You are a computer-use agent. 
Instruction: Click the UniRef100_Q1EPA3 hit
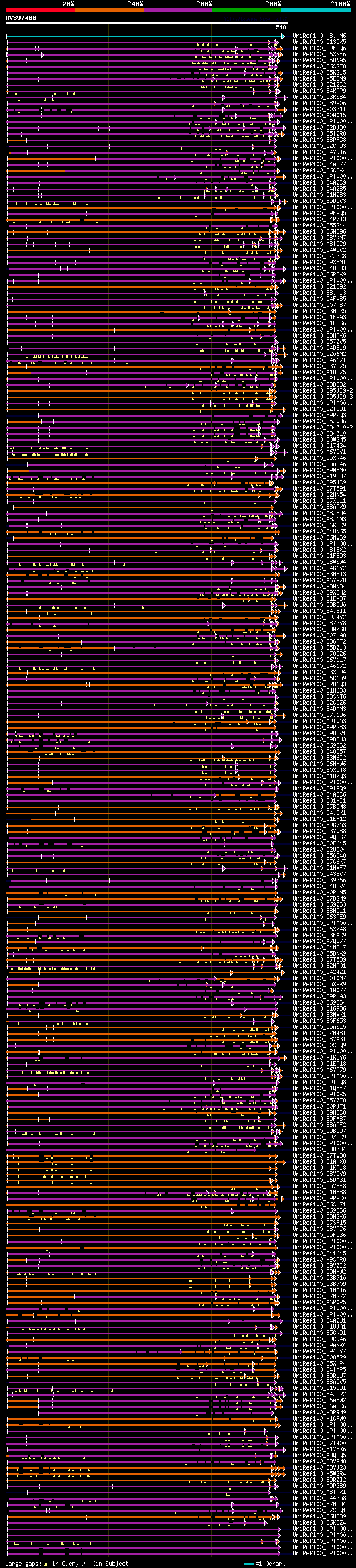tap(319, 317)
